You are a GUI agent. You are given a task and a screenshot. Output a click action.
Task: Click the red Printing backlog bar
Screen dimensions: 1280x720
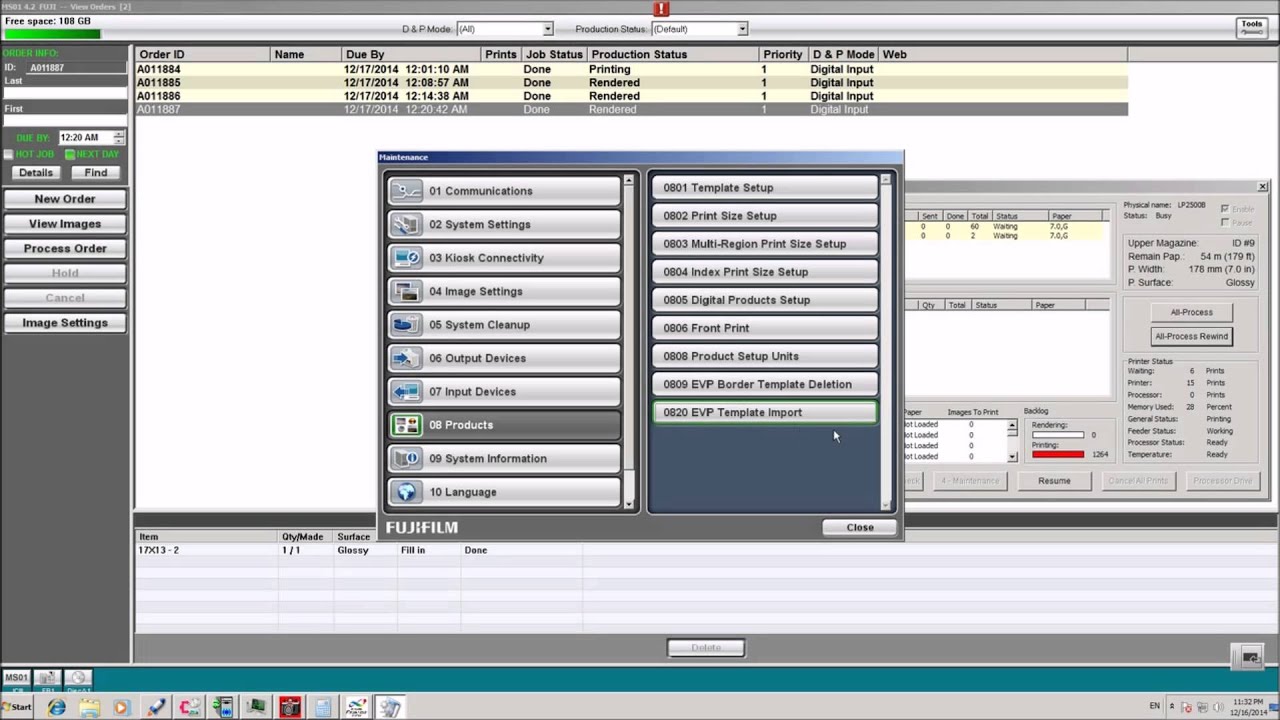(1058, 455)
